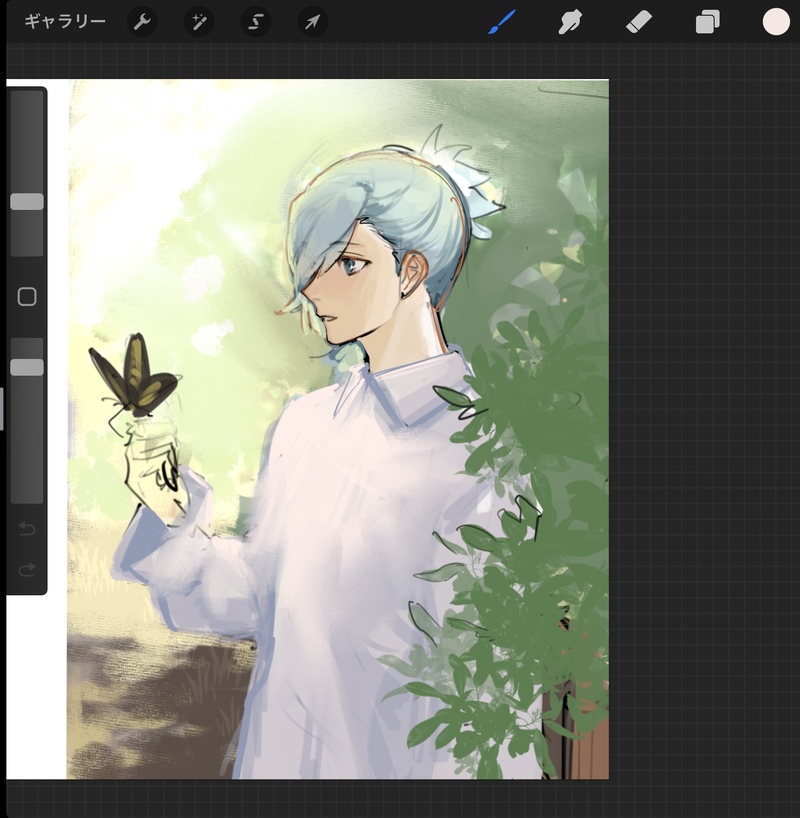Select the Transform arrow tool
Image resolution: width=800 pixels, height=818 pixels.
tap(313, 22)
